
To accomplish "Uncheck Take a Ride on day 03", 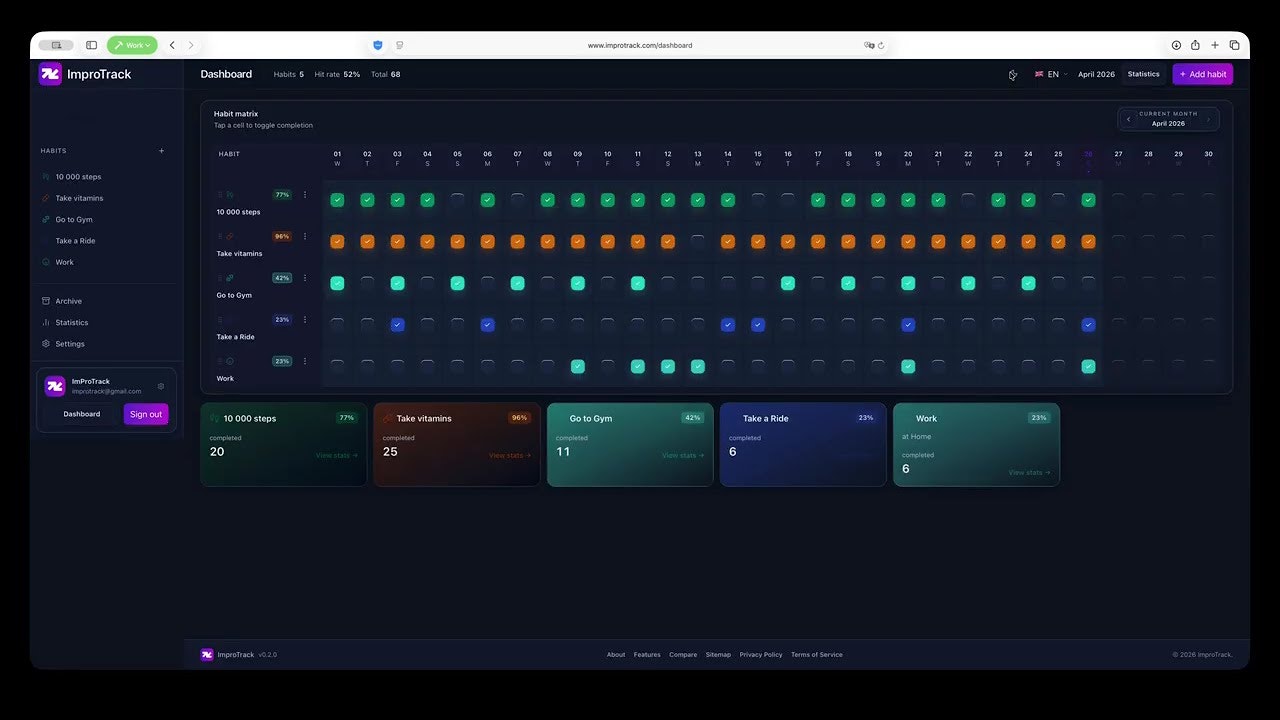I will [x=397, y=325].
